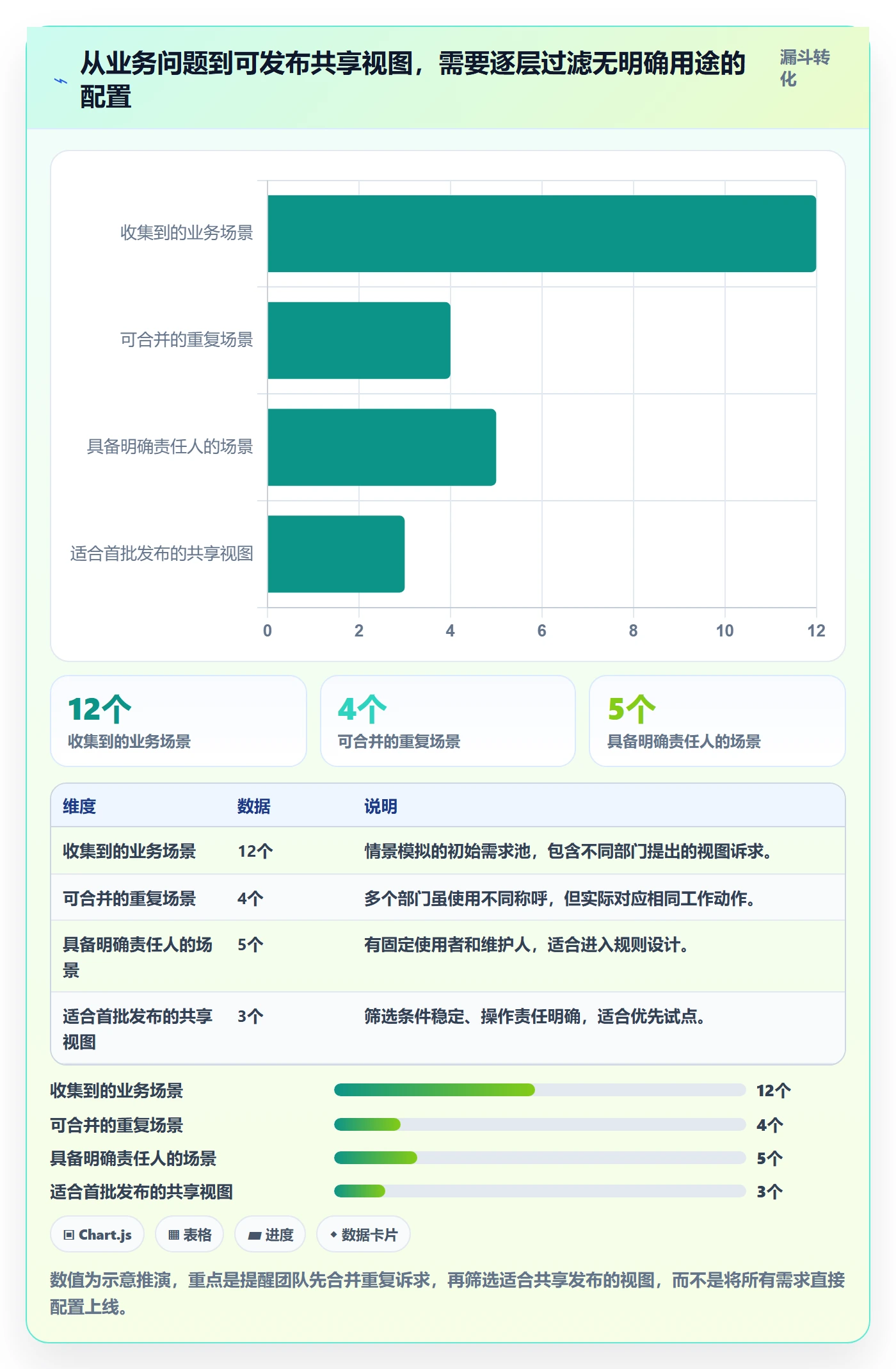The height and width of the screenshot is (1369, 896).
Task: Click the 3个 value beside the progress bar
Action: click(x=770, y=1192)
